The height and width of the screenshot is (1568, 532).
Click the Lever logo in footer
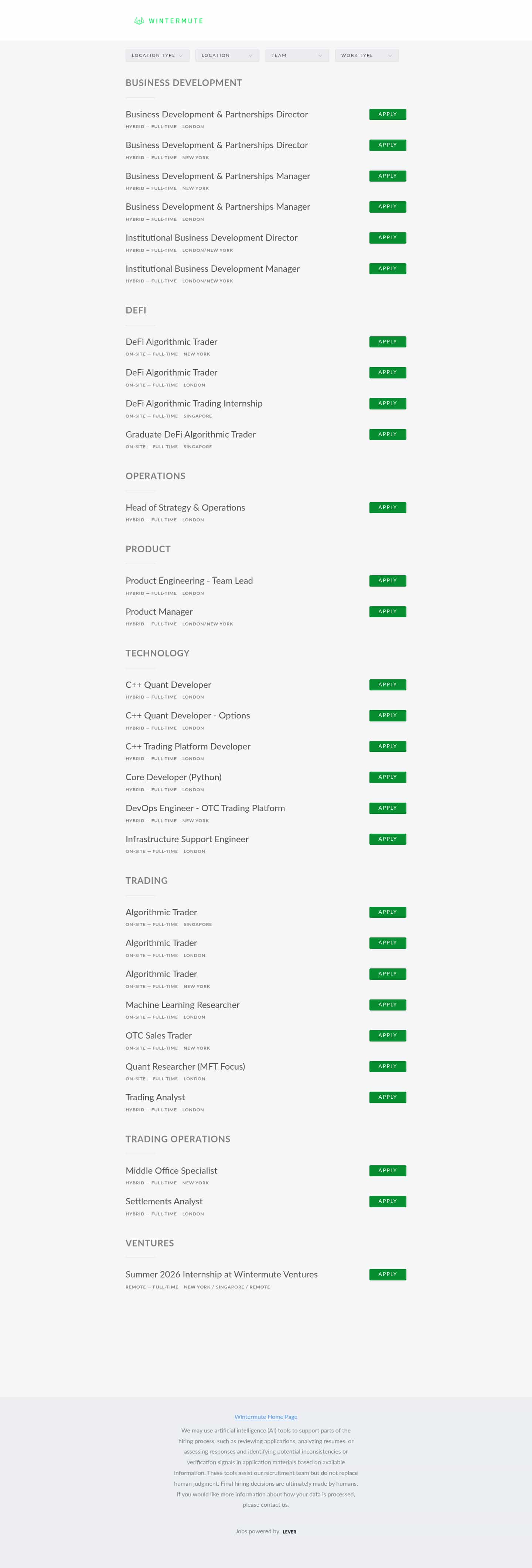[290, 1532]
